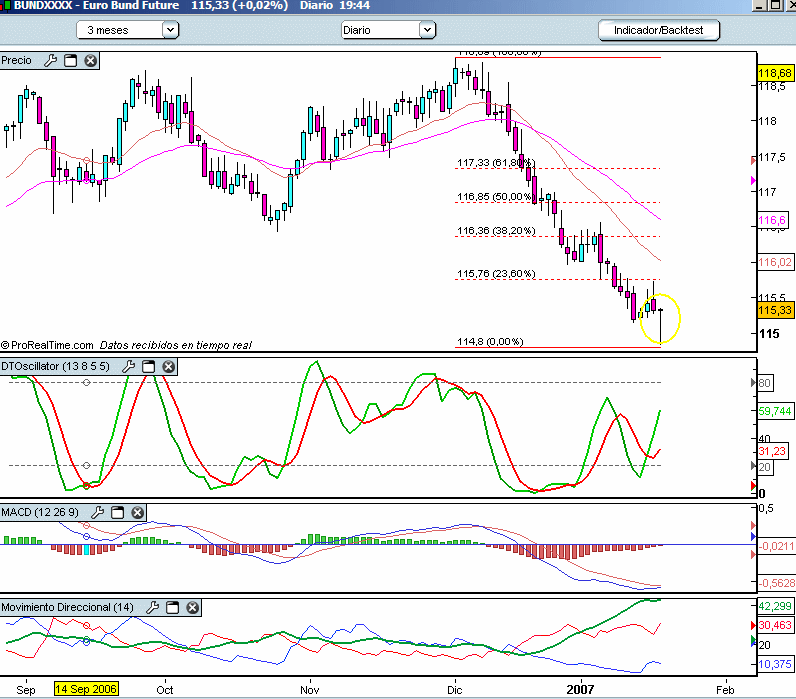The width and height of the screenshot is (796, 699).
Task: Maximize the Movimiento Direccional panel
Action: point(173,607)
